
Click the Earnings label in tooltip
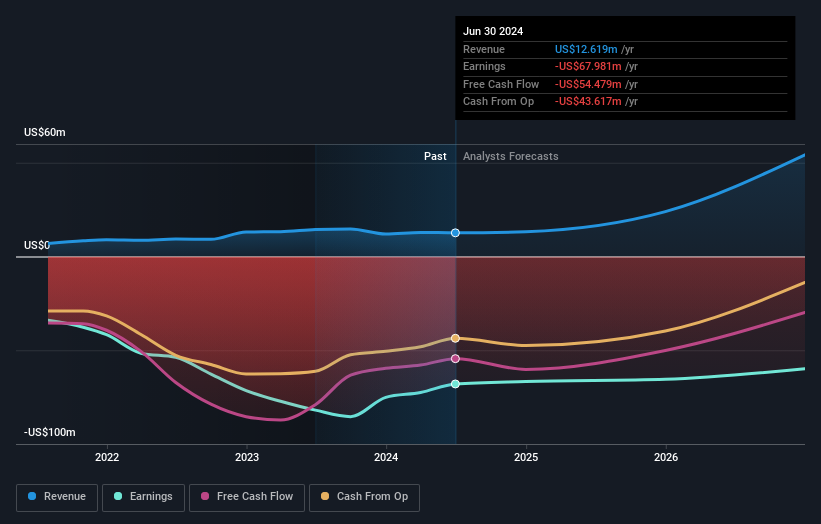pos(484,66)
